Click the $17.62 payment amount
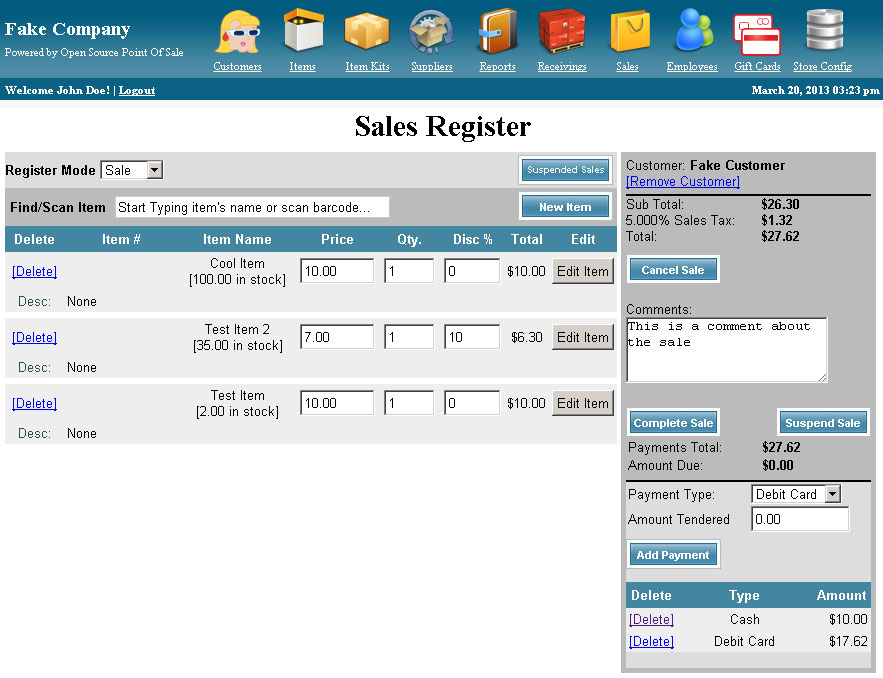The height and width of the screenshot is (678, 883). click(848, 641)
